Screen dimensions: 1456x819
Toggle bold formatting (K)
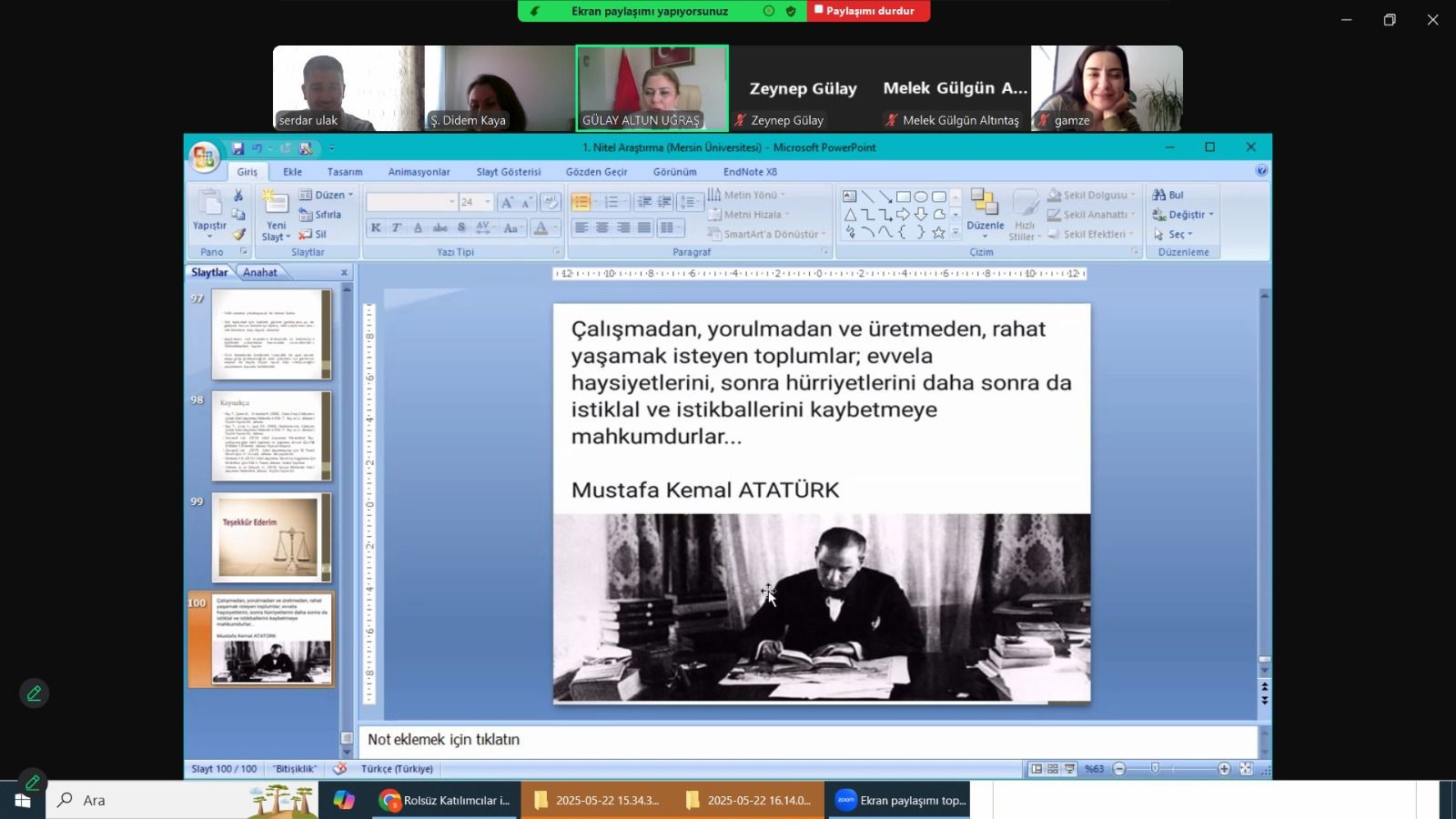[x=376, y=227]
